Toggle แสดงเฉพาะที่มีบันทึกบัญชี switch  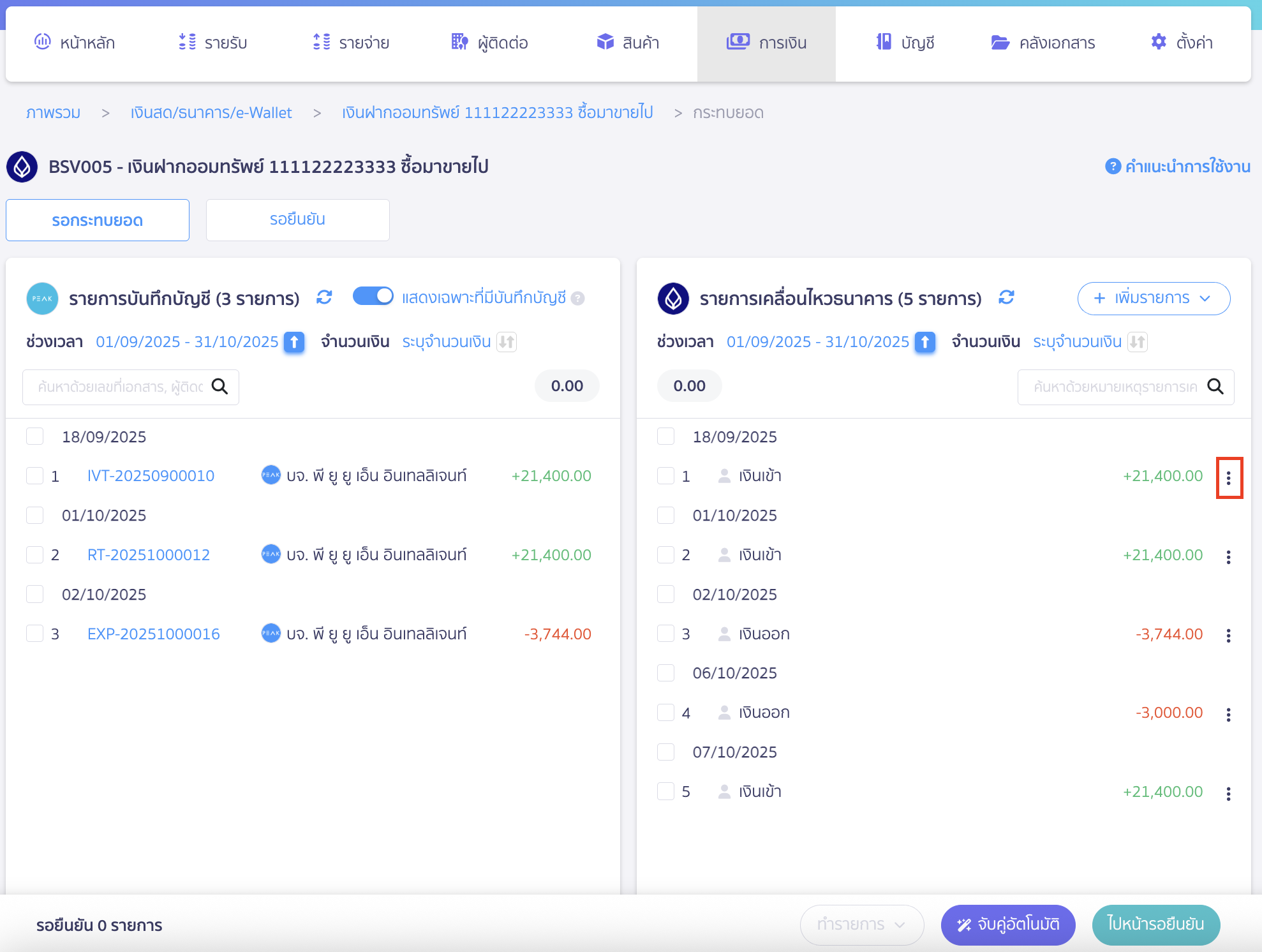pyautogui.click(x=373, y=297)
